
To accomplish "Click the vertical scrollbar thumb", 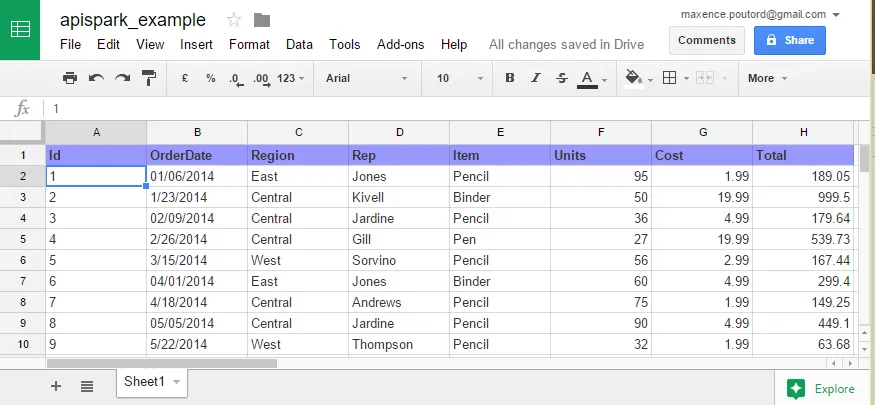I will click(x=865, y=158).
